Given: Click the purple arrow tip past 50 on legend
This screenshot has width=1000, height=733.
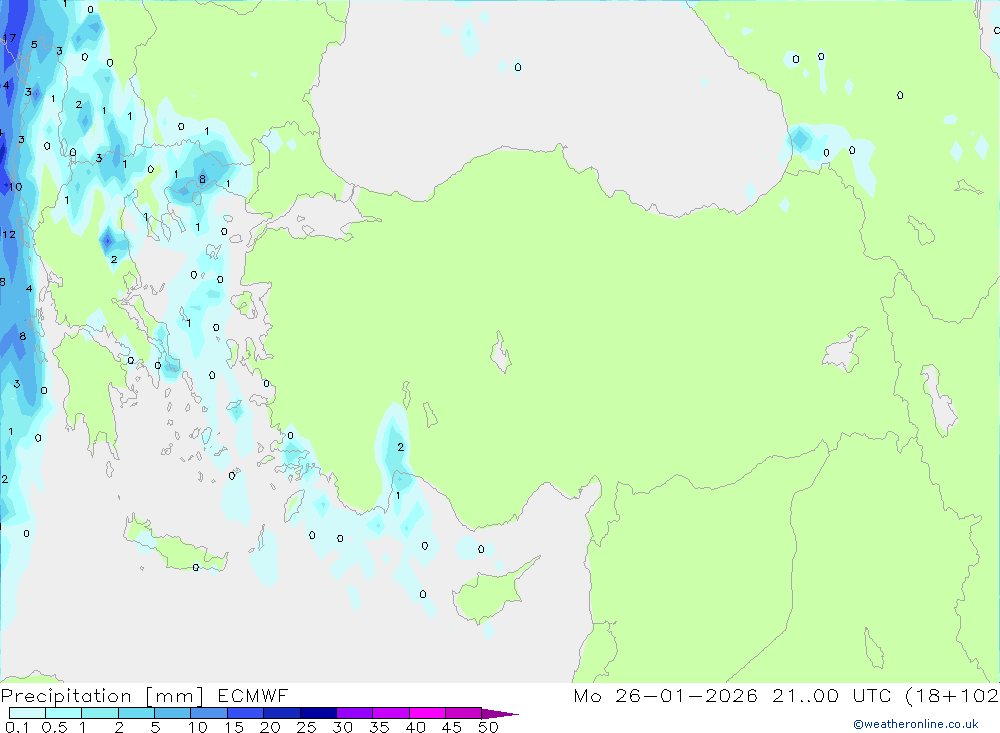Looking at the screenshot, I should 500,713.
